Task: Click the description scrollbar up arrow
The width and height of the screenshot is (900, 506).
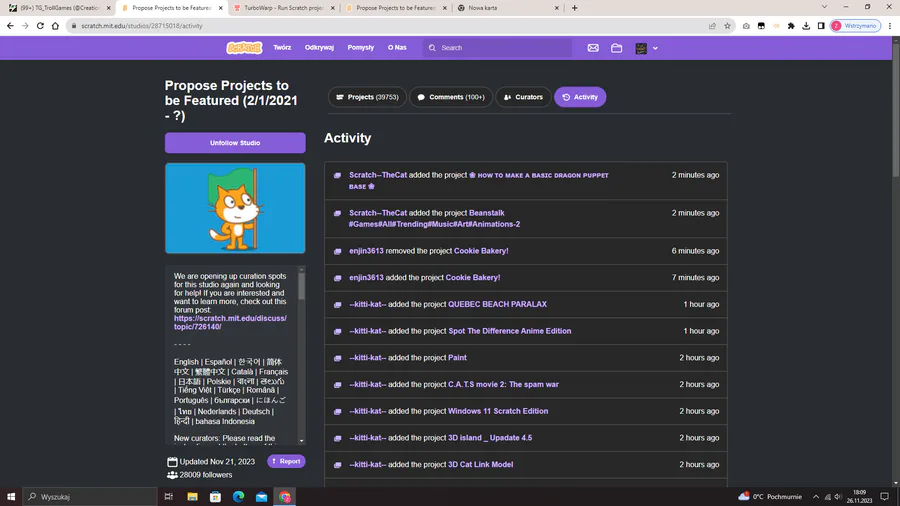Action: 301,269
